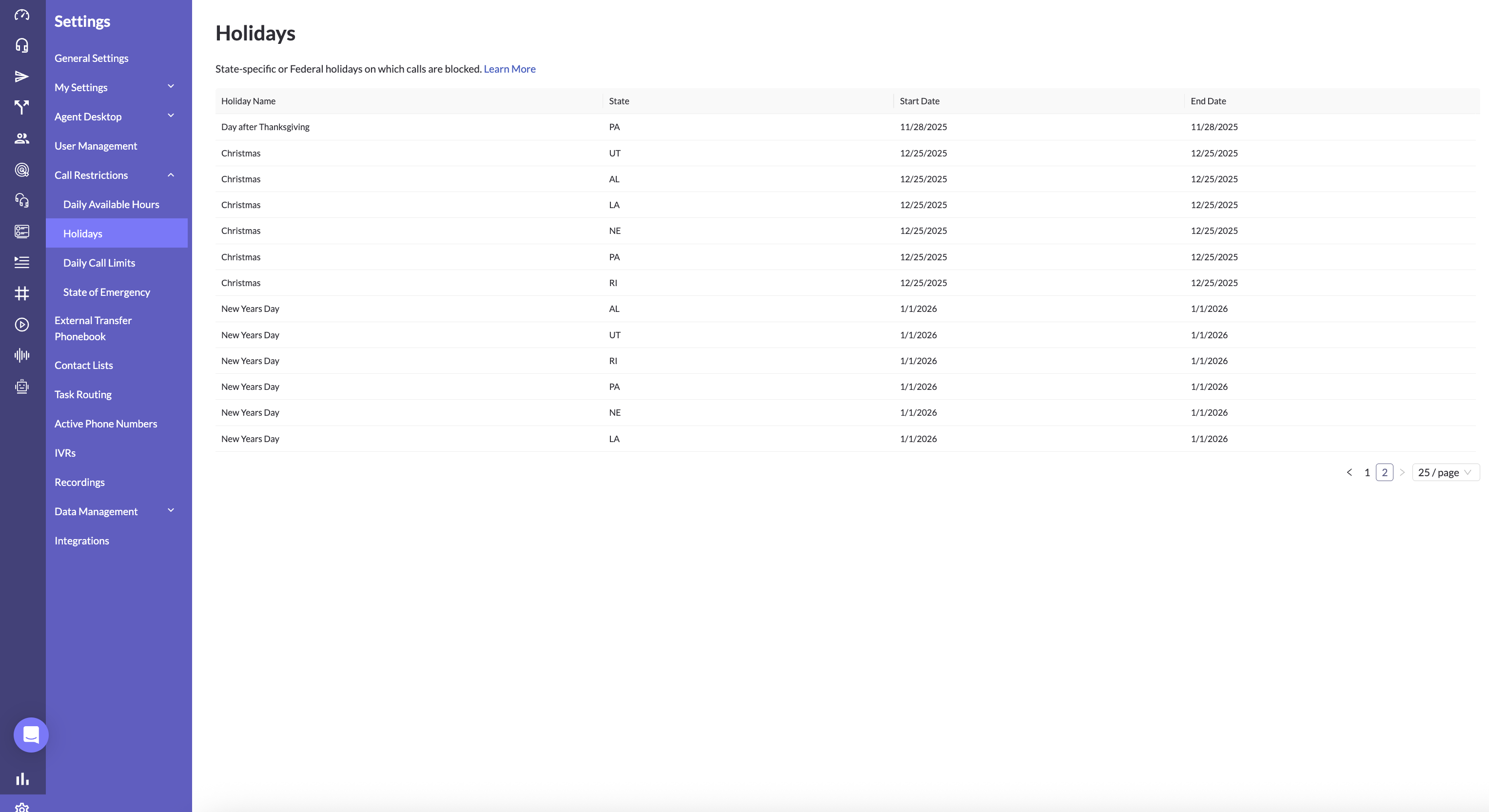Click the bar chart reports icon
This screenshot has width=1489, height=812.
tap(22, 779)
